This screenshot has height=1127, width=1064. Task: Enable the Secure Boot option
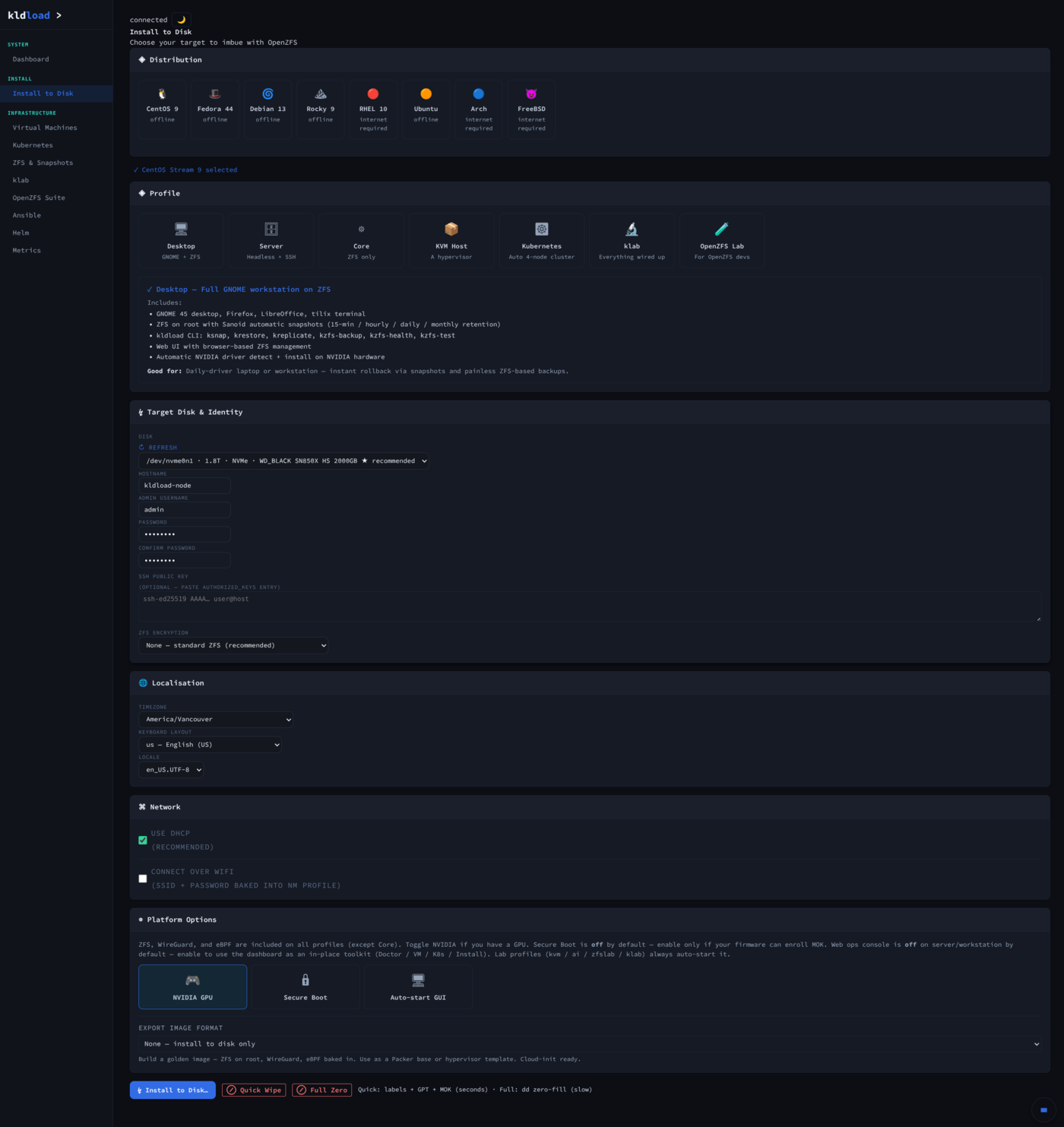point(306,987)
